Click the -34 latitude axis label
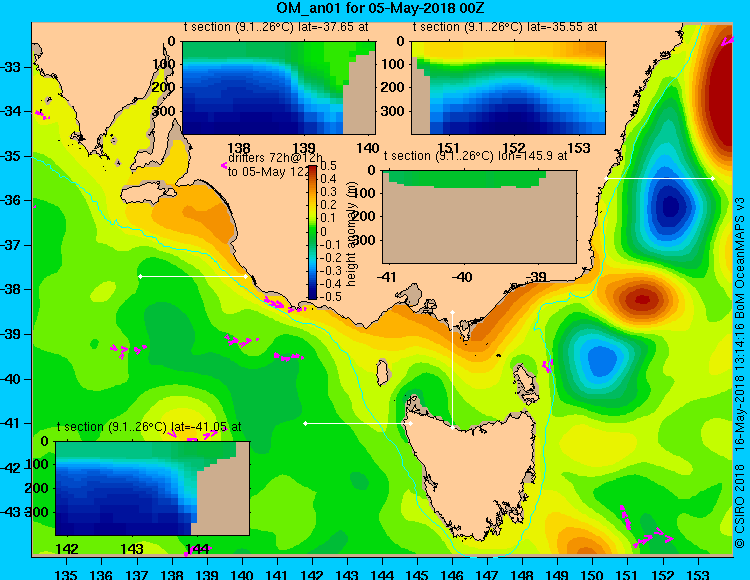Viewport: 750px width, 580px height. click(x=11, y=111)
